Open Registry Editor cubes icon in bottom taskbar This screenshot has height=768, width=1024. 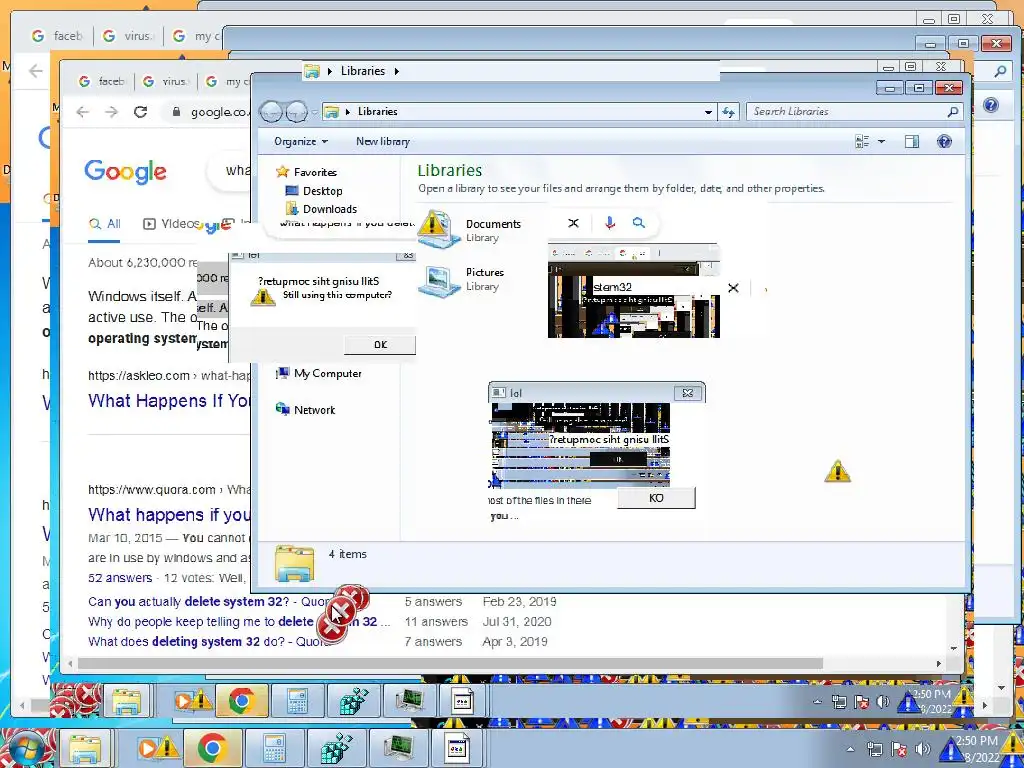tap(336, 748)
